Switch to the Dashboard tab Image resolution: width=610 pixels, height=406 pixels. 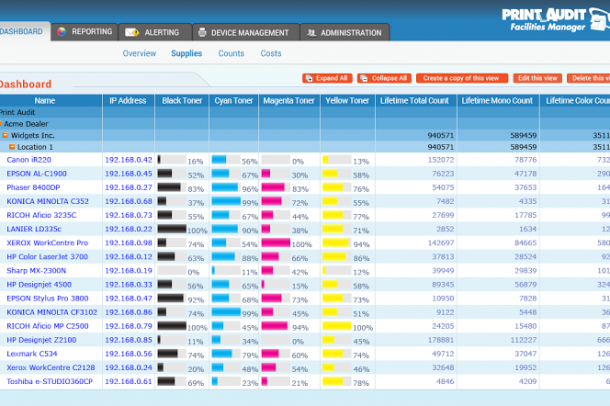click(x=23, y=32)
